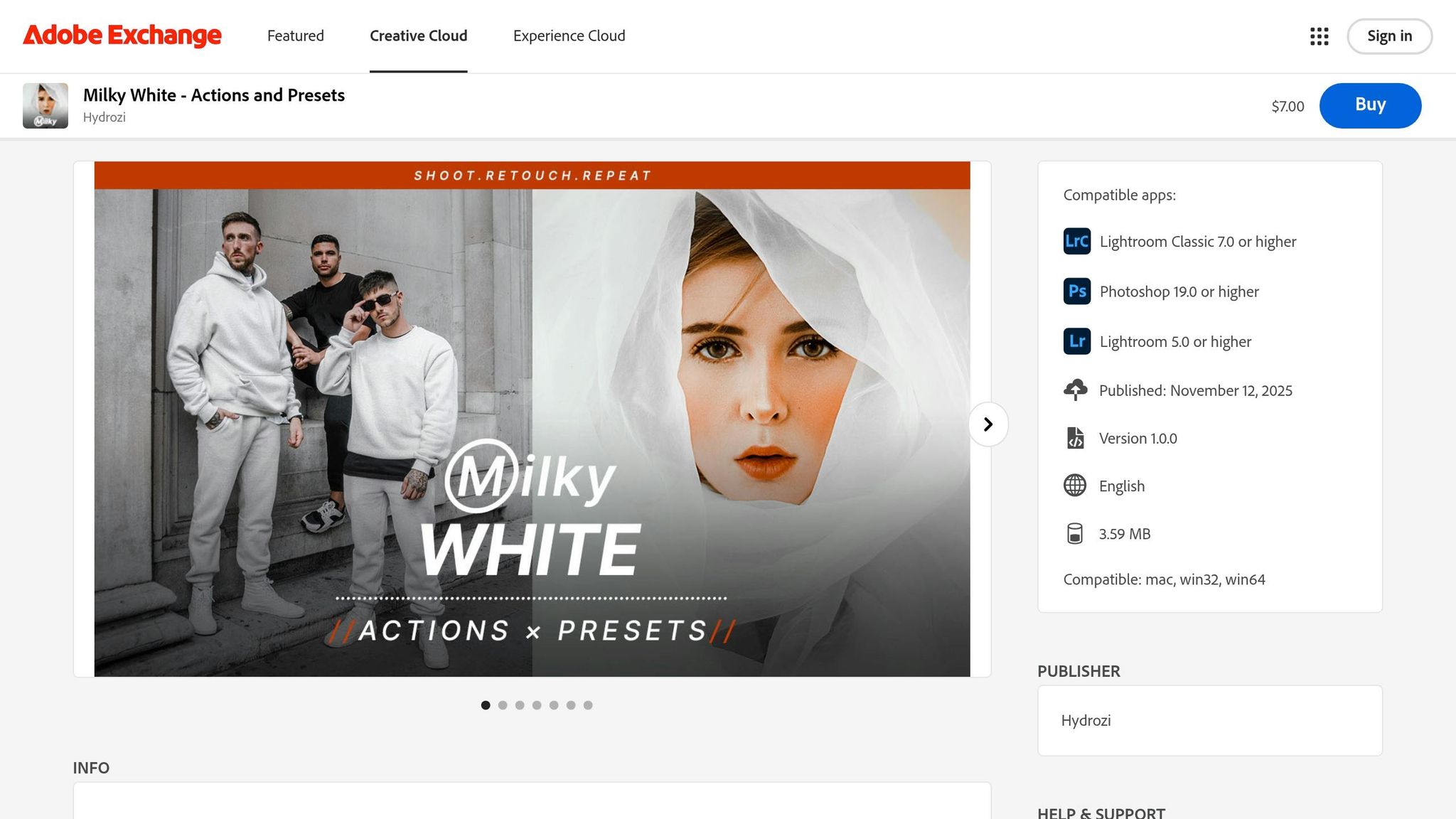Click the Adobe Exchange logo
The width and height of the screenshot is (1456, 819).
pyautogui.click(x=122, y=36)
